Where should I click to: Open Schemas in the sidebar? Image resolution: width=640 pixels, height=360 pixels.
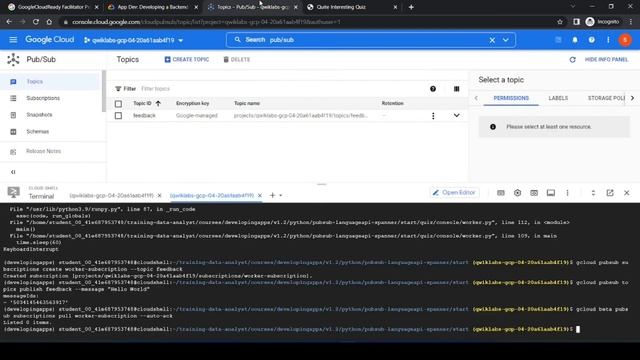pyautogui.click(x=38, y=131)
